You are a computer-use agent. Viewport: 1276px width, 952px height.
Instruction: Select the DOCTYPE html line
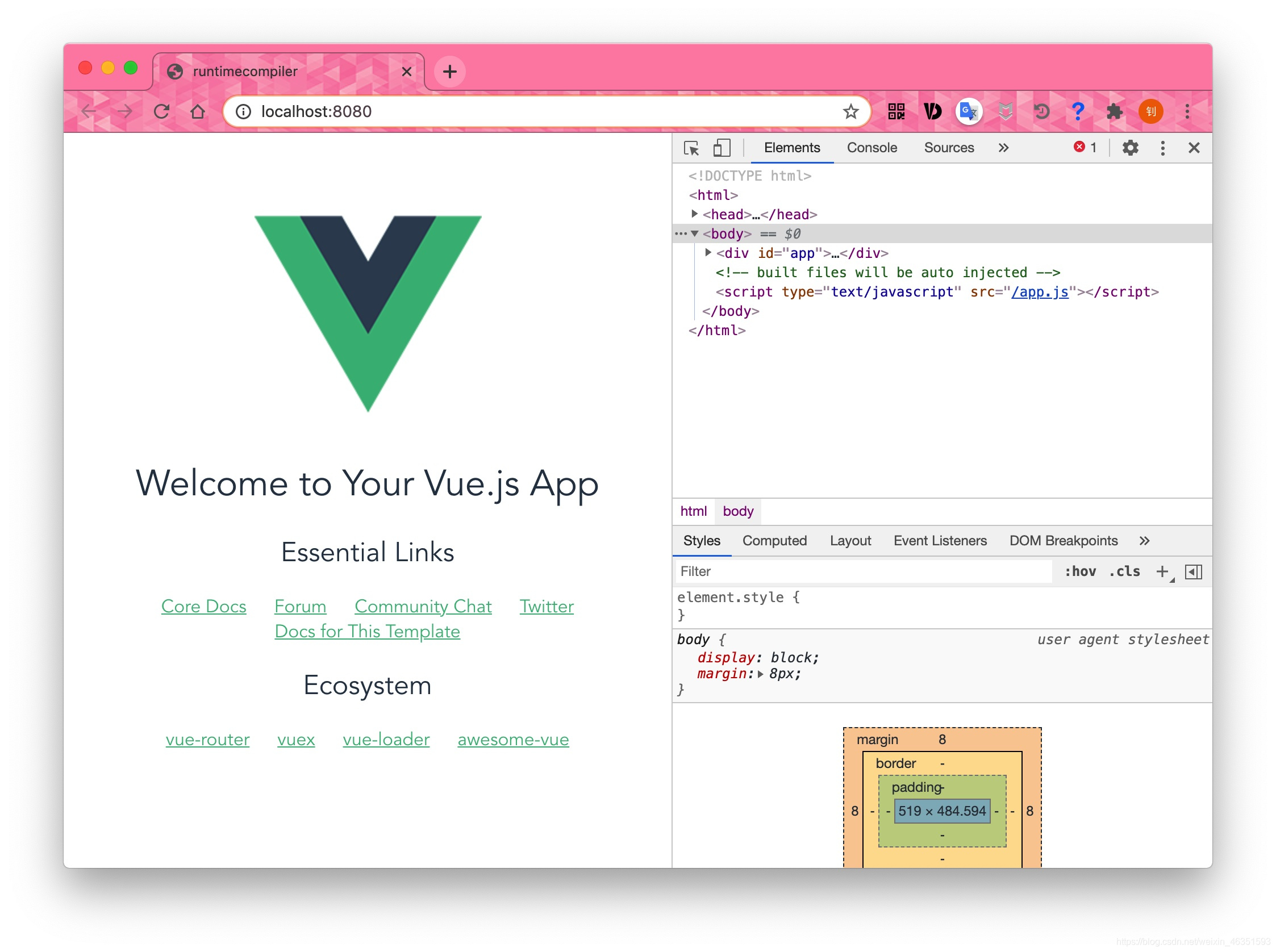coord(749,175)
